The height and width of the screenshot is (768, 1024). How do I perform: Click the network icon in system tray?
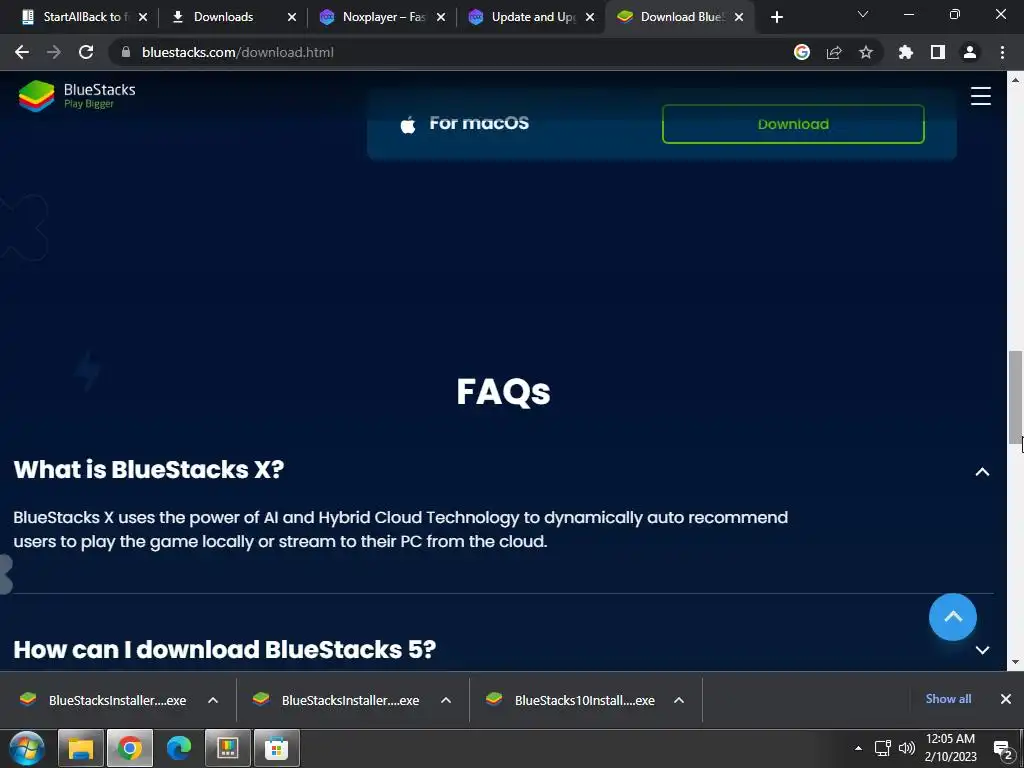click(882, 748)
